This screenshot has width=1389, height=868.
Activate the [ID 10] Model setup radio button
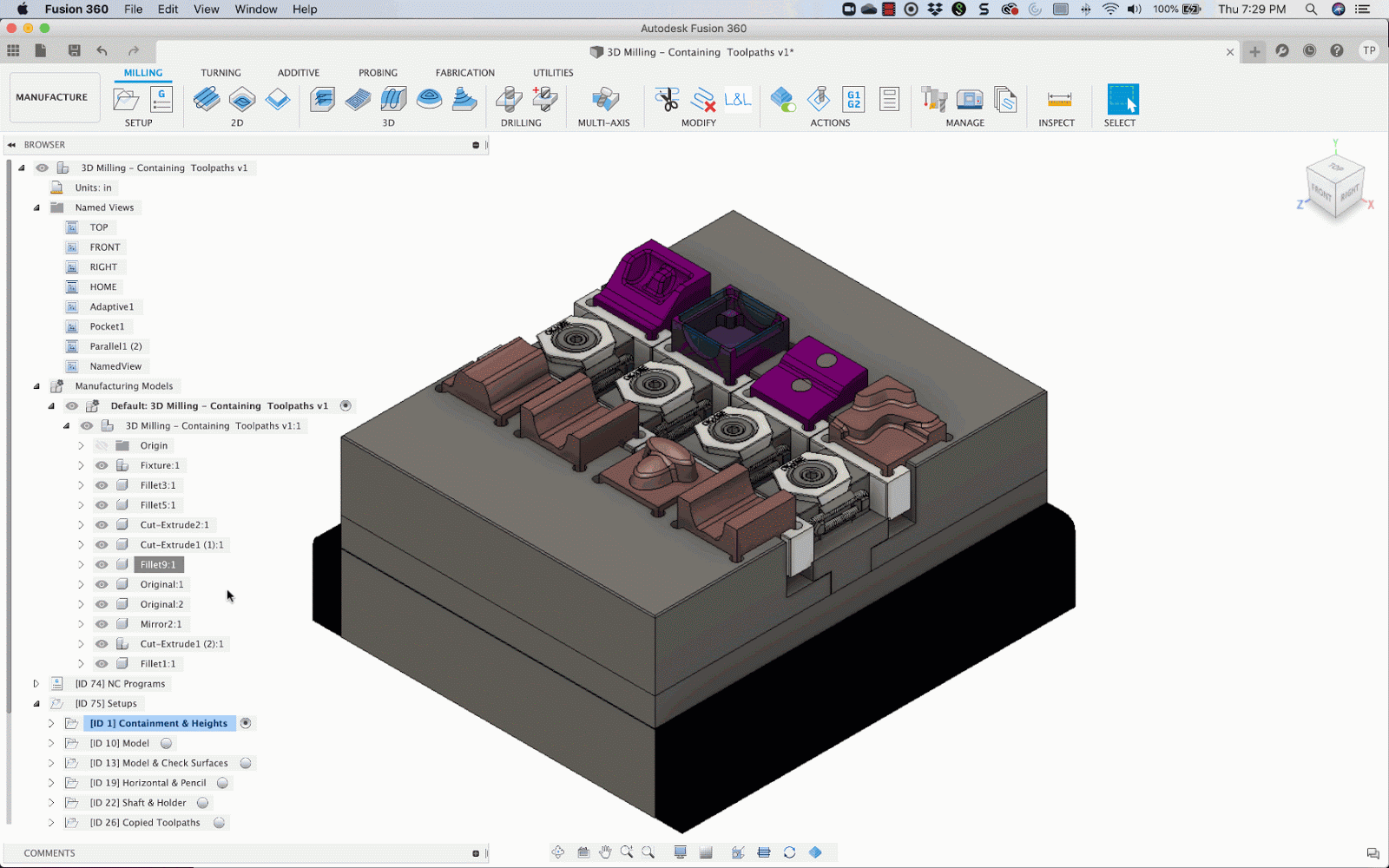(x=167, y=743)
